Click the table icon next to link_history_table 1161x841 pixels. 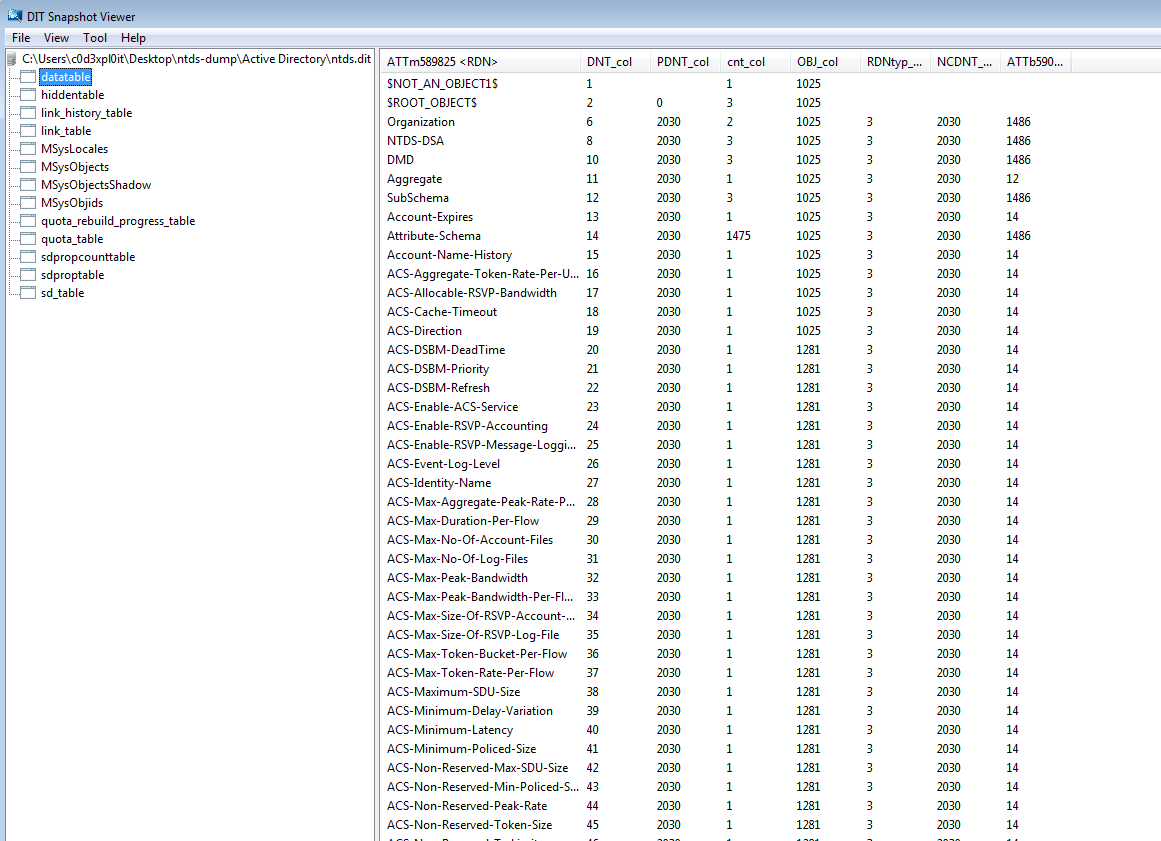(27, 112)
